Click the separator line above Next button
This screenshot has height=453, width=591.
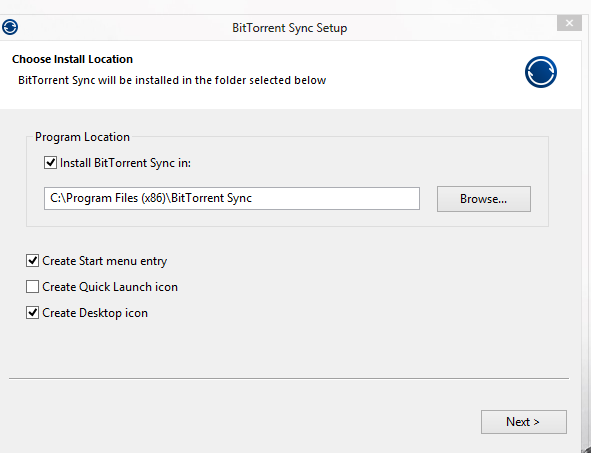coord(289,378)
